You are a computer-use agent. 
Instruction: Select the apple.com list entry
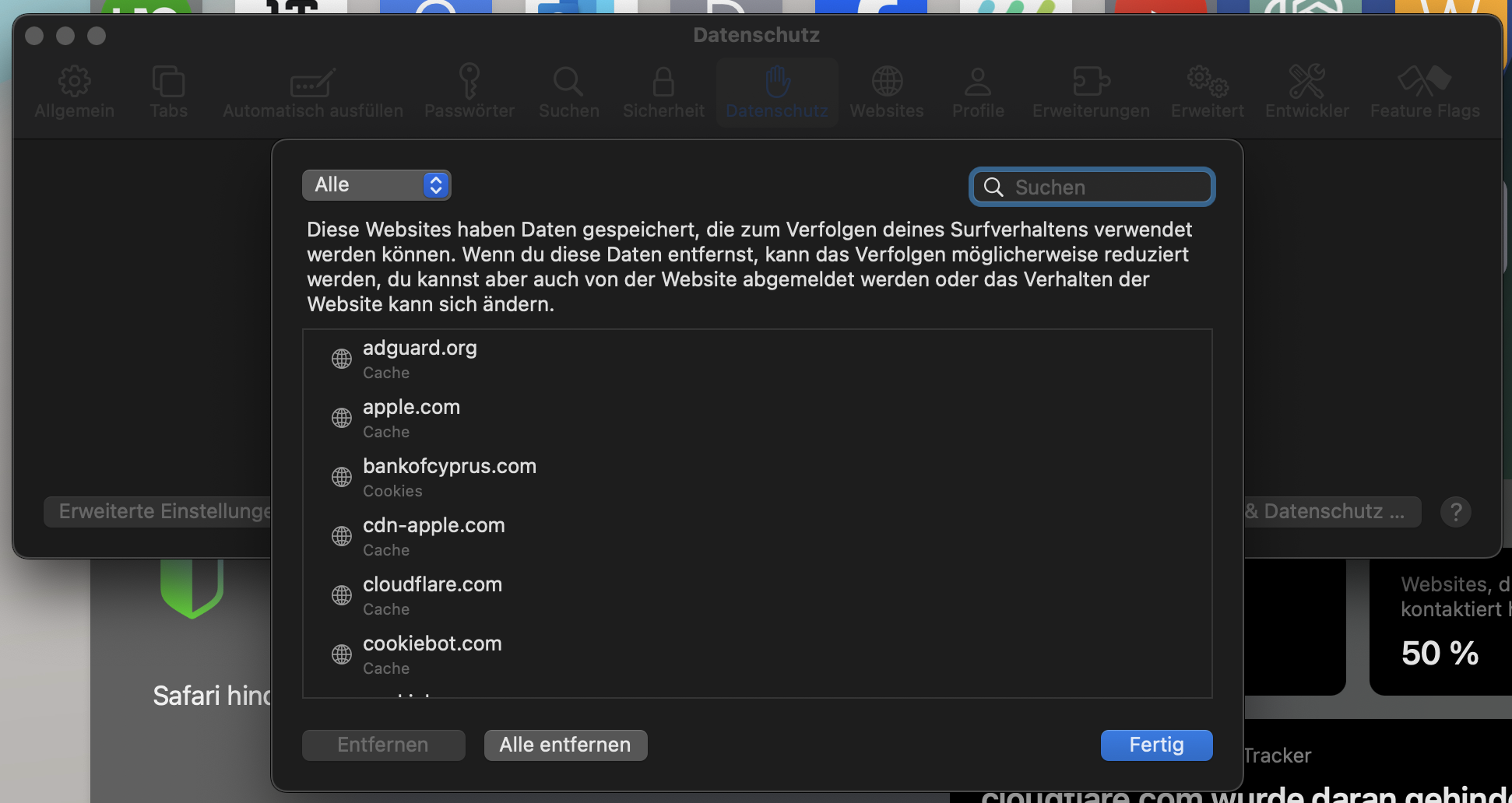(411, 416)
